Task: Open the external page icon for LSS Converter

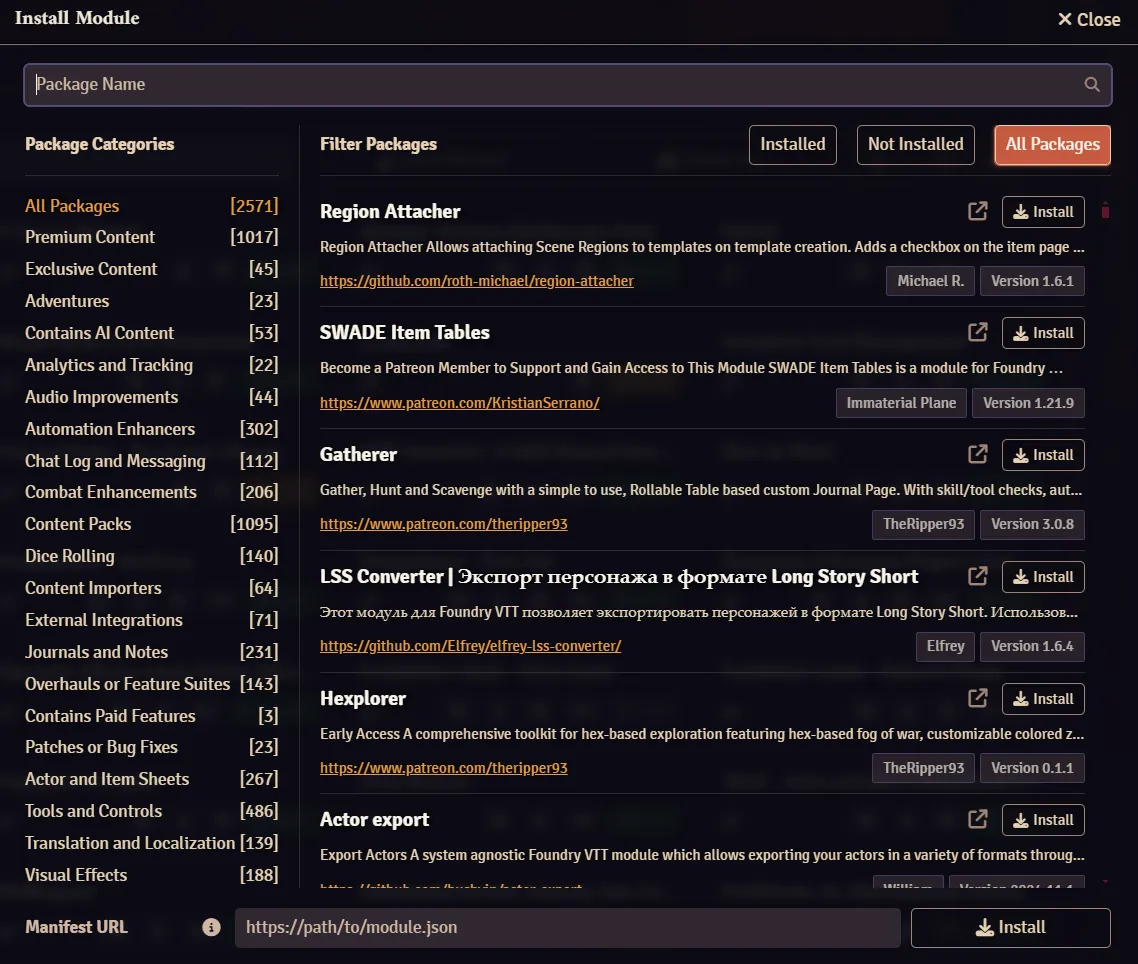Action: (x=978, y=576)
